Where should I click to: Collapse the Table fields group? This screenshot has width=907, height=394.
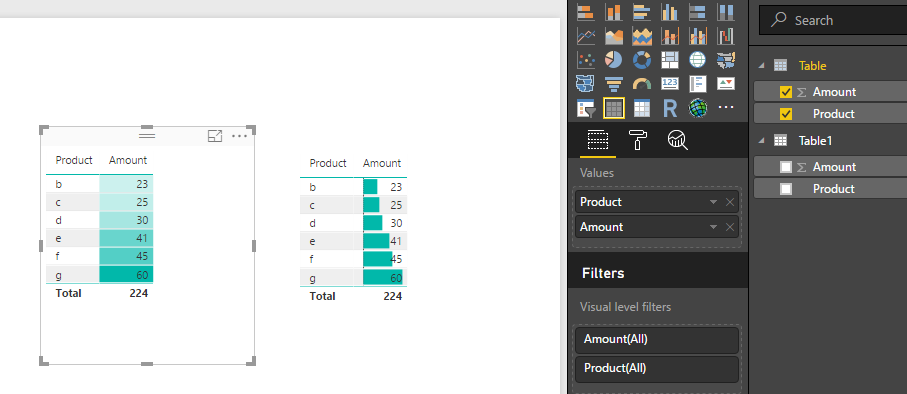pos(761,66)
